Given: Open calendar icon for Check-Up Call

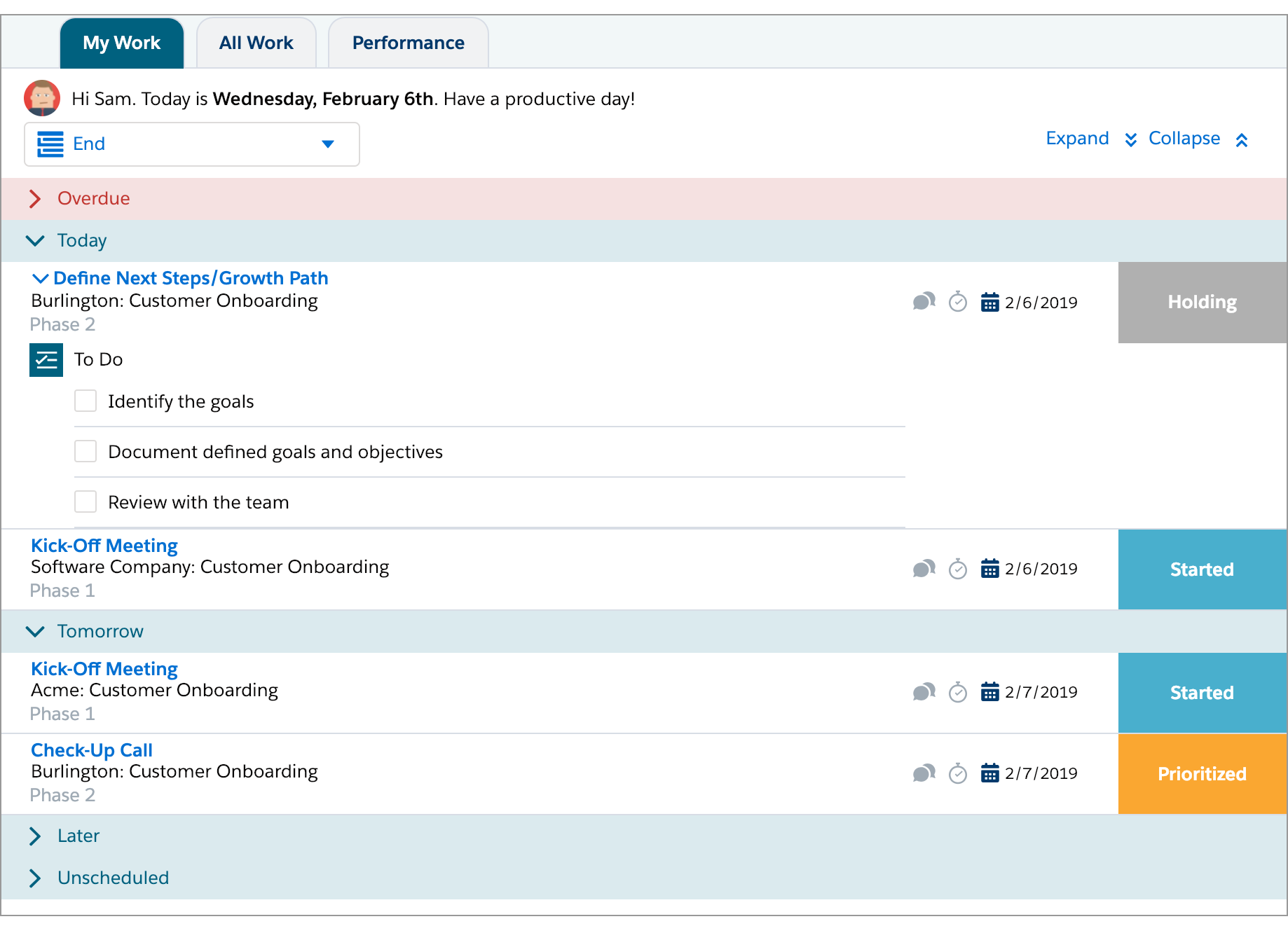Looking at the screenshot, I should pyautogui.click(x=989, y=773).
